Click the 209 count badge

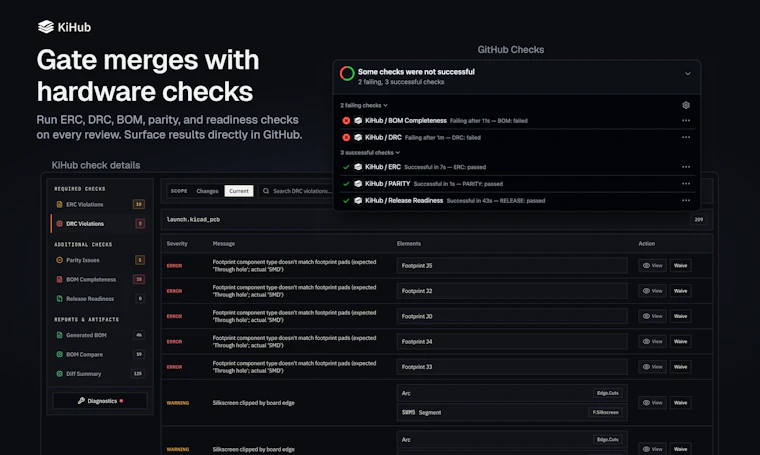698,220
